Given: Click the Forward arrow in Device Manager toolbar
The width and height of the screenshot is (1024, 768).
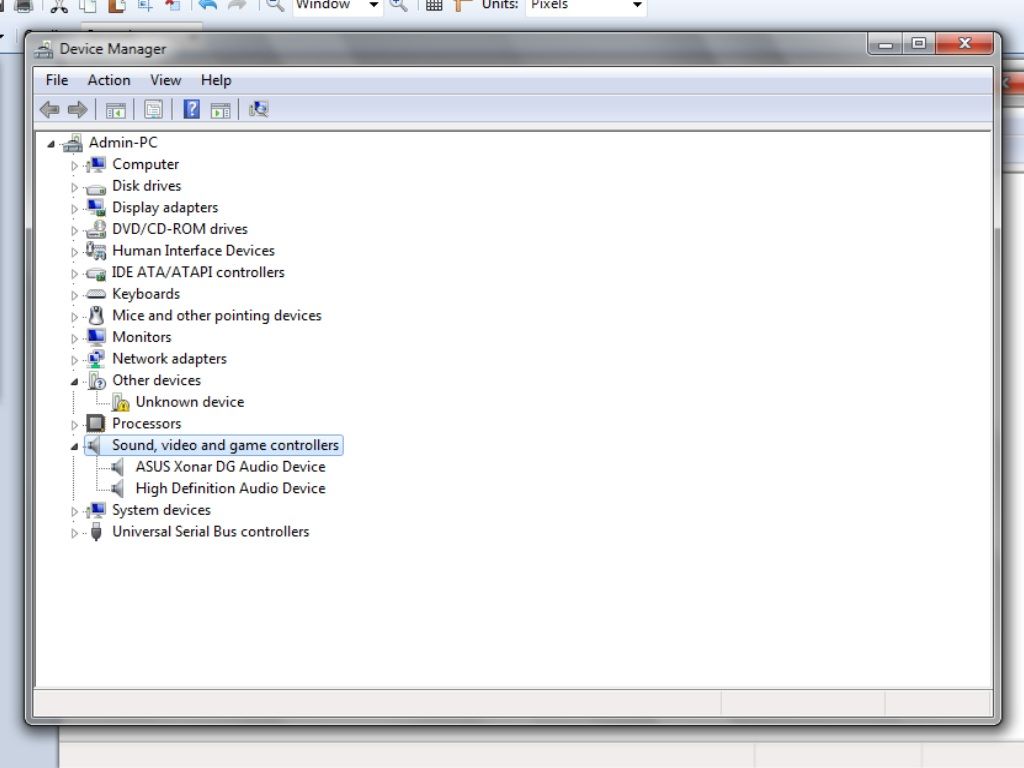Looking at the screenshot, I should click(77, 110).
